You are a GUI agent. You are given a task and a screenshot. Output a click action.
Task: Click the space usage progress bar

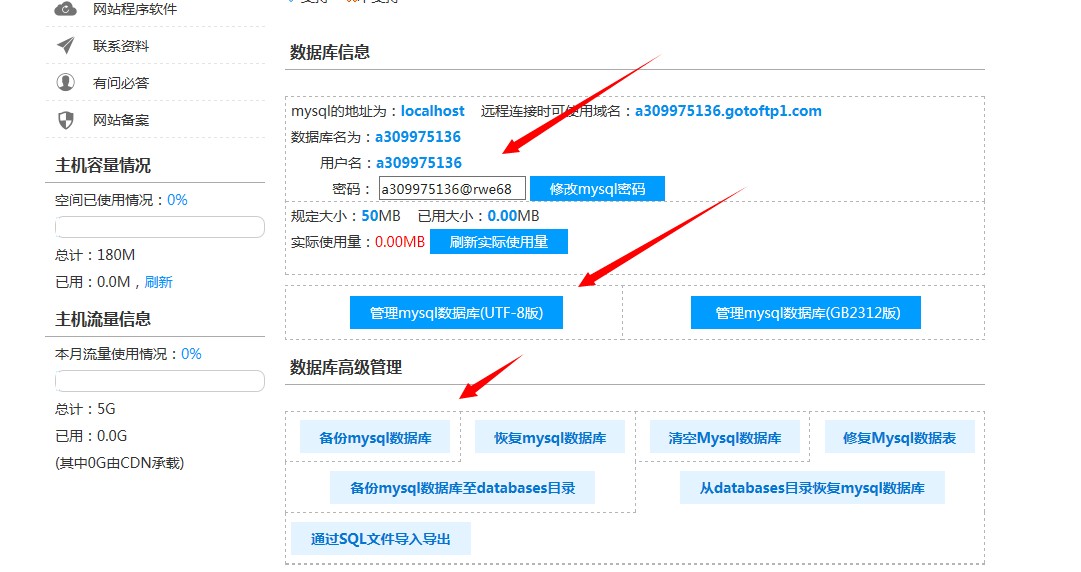click(x=160, y=227)
